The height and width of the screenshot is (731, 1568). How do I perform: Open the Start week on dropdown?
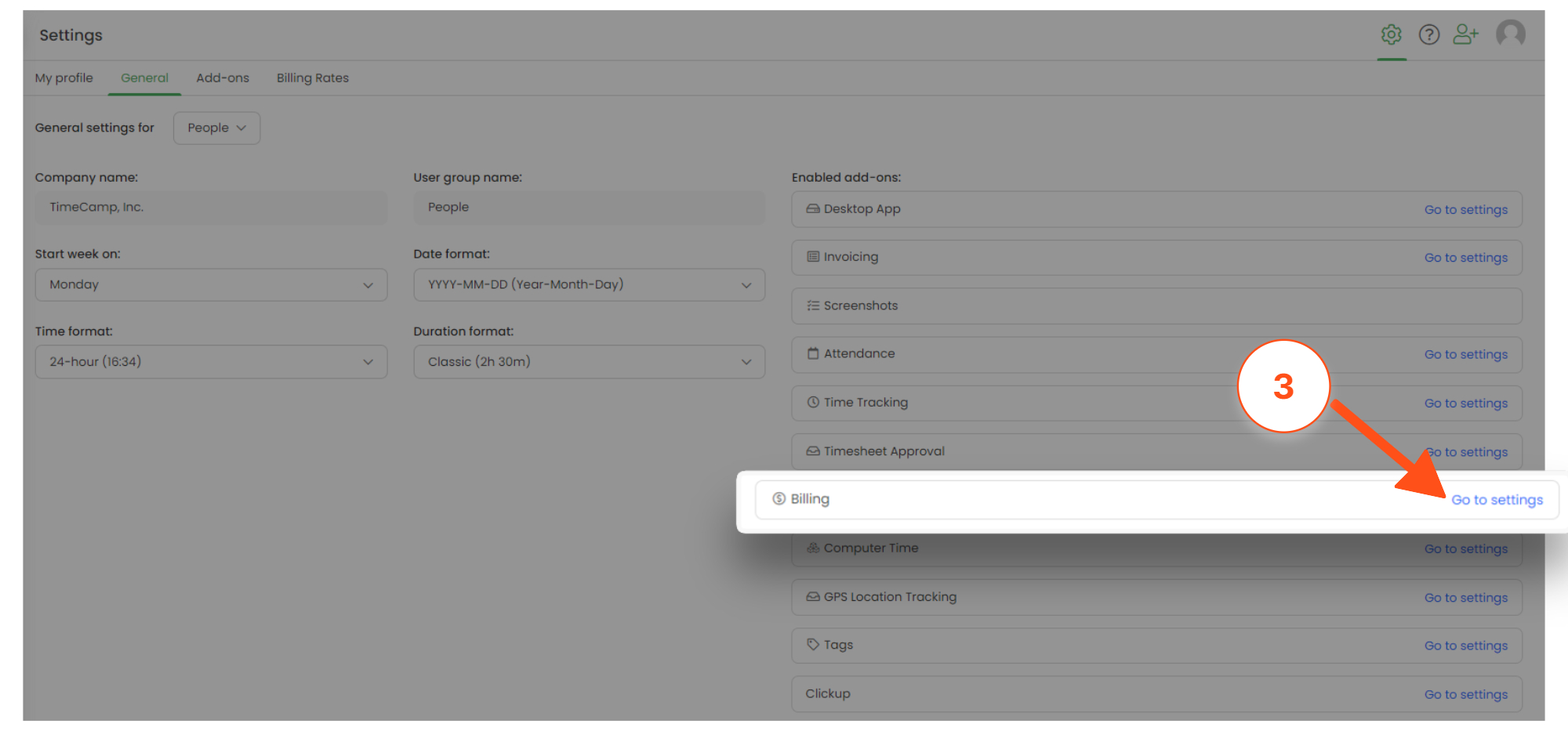[x=211, y=285]
